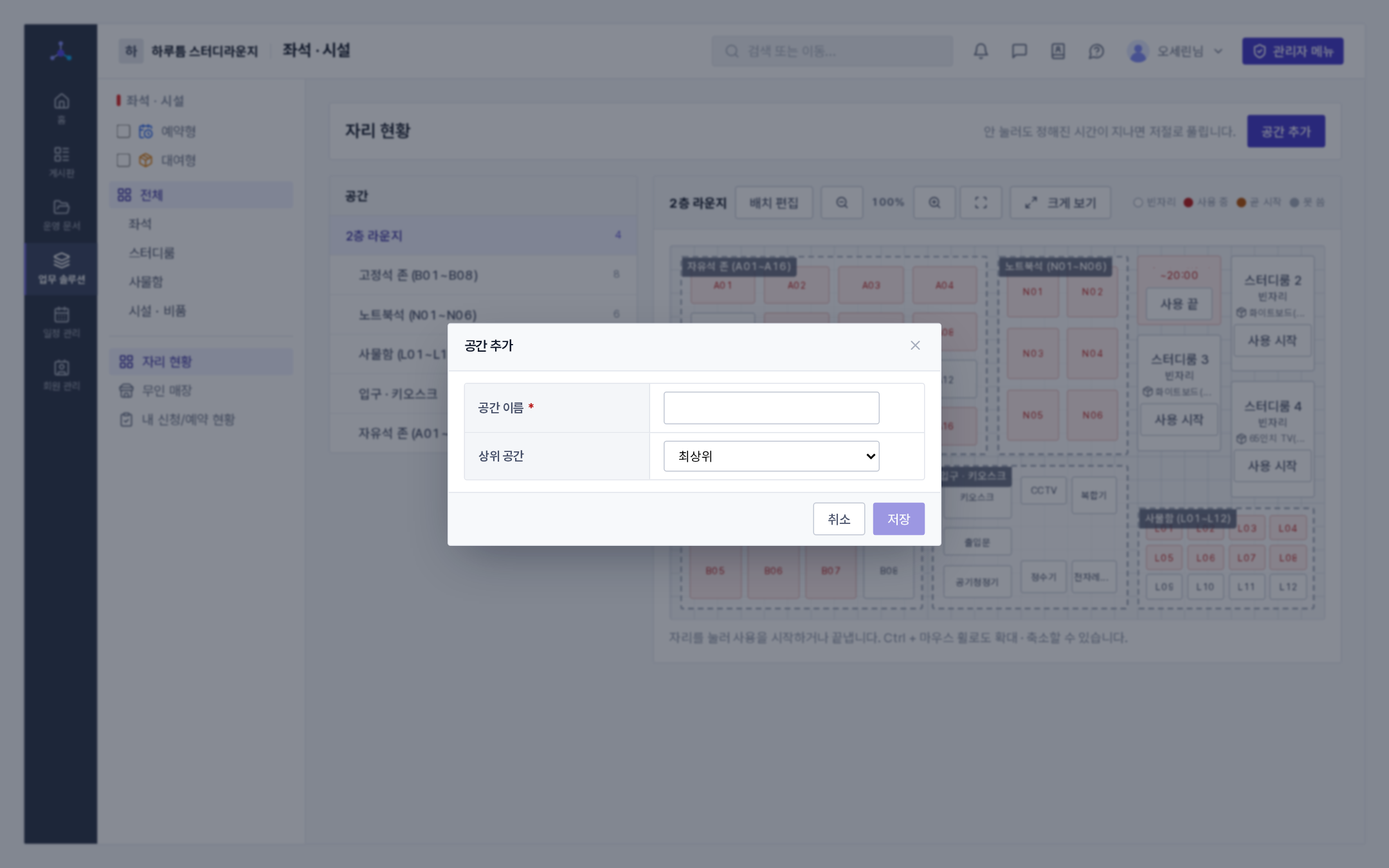Click the 크게 보기 button

click(x=1060, y=203)
